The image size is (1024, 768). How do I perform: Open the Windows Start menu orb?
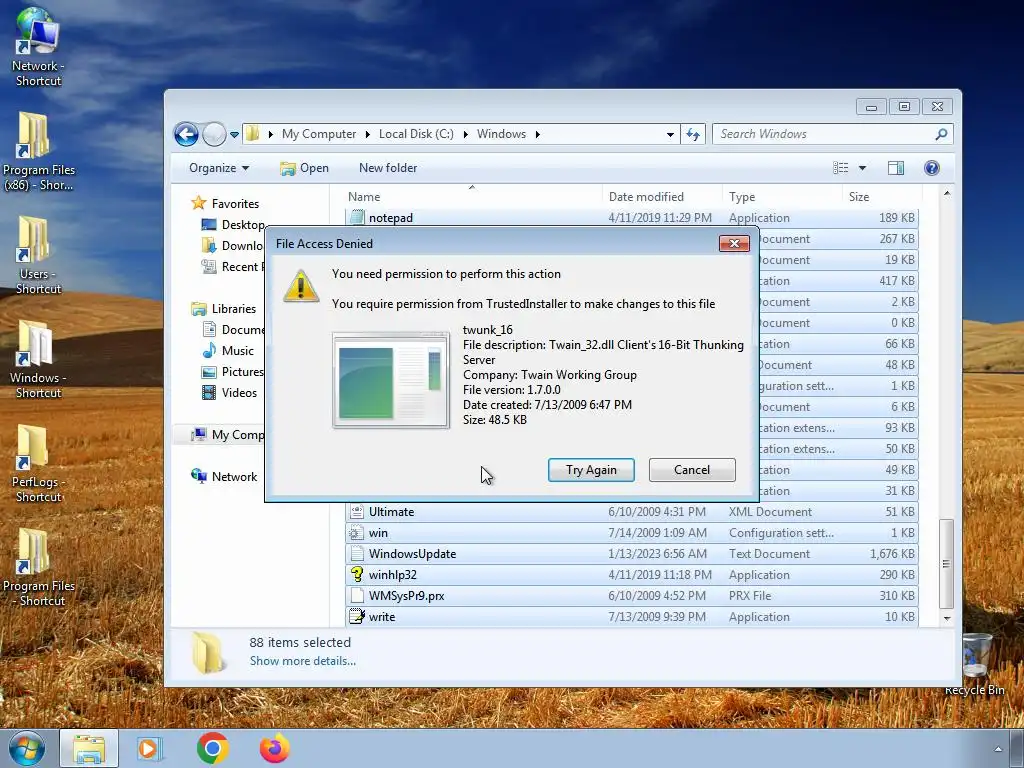(26, 748)
